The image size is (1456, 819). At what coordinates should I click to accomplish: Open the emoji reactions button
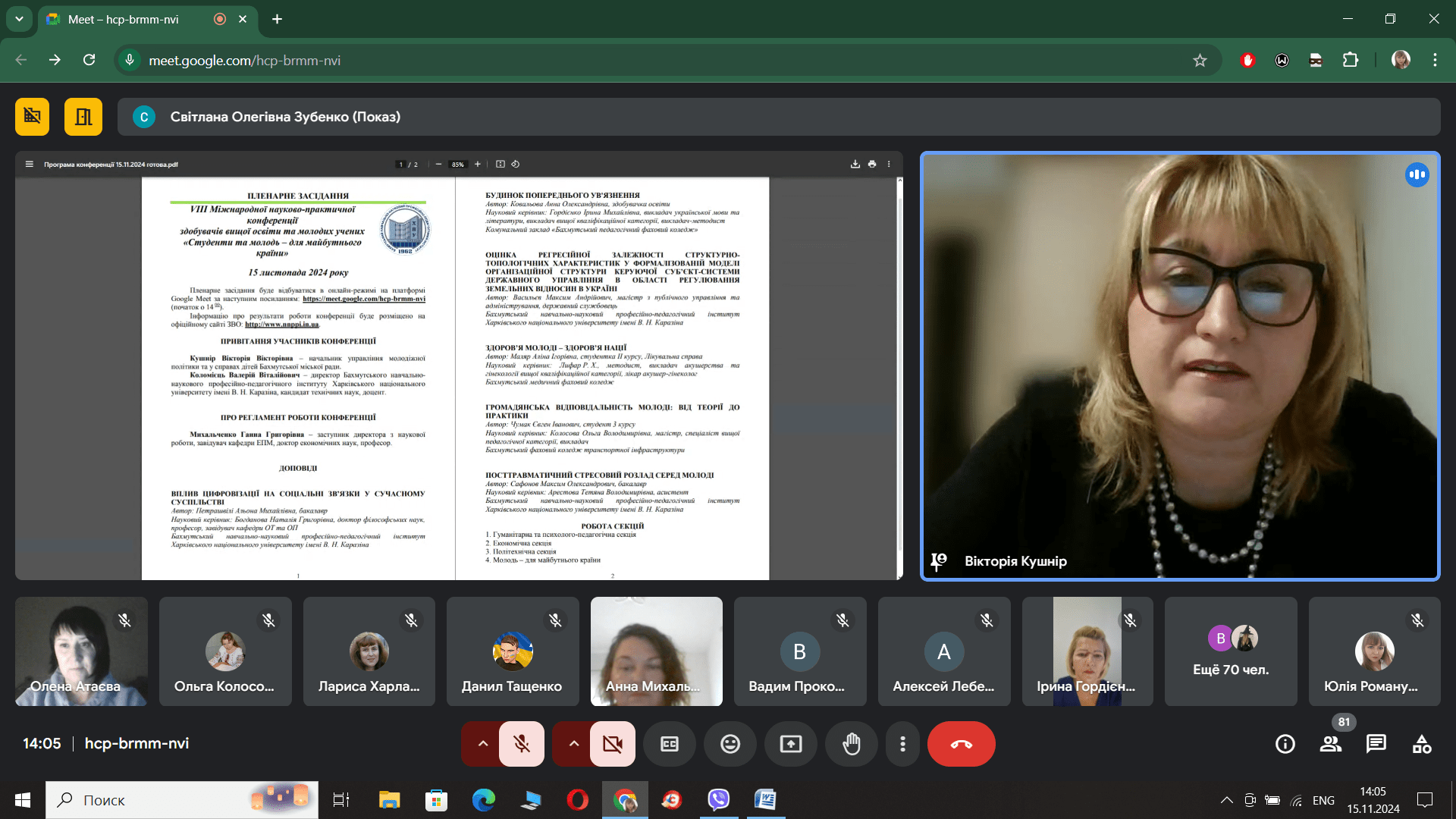coord(730,744)
